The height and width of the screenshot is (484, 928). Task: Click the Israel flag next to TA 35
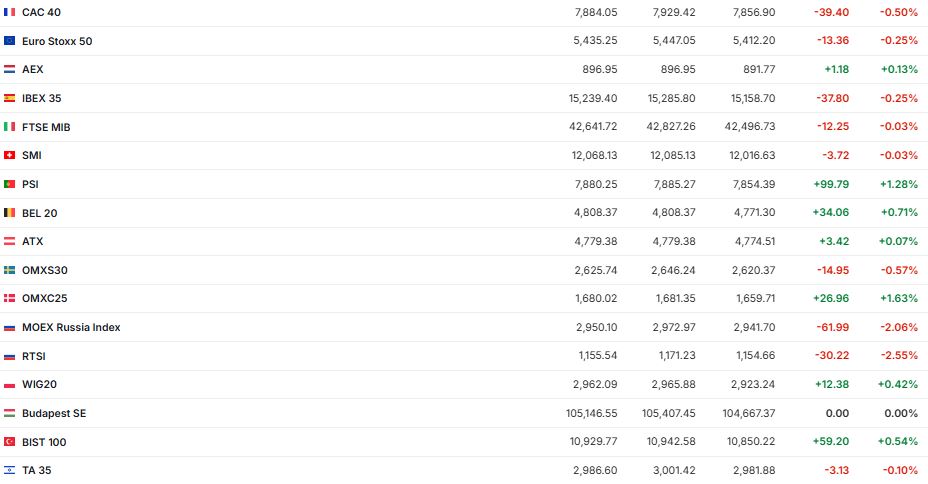pos(9,470)
